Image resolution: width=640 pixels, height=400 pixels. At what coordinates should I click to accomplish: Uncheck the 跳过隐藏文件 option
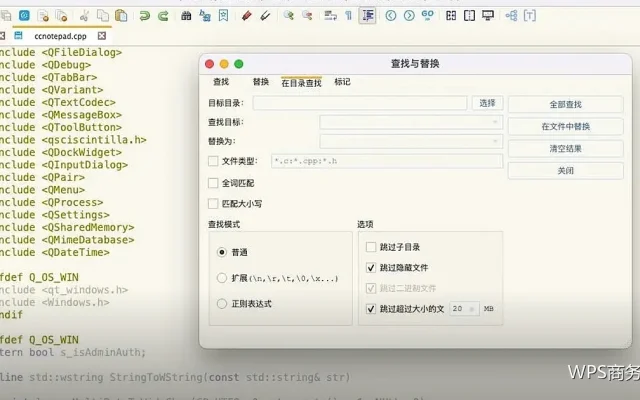pyautogui.click(x=371, y=268)
